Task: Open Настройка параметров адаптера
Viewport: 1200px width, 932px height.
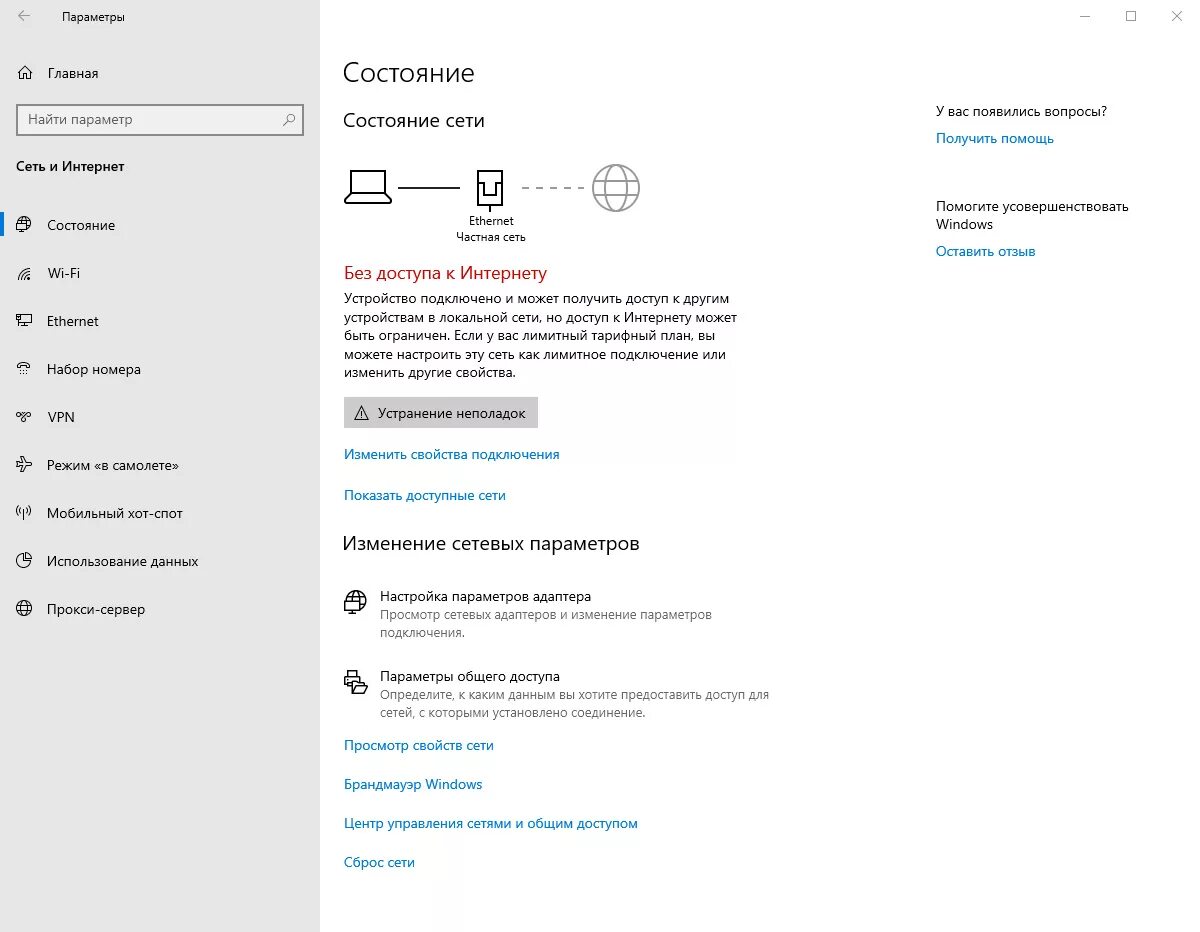Action: pyautogui.click(x=485, y=596)
